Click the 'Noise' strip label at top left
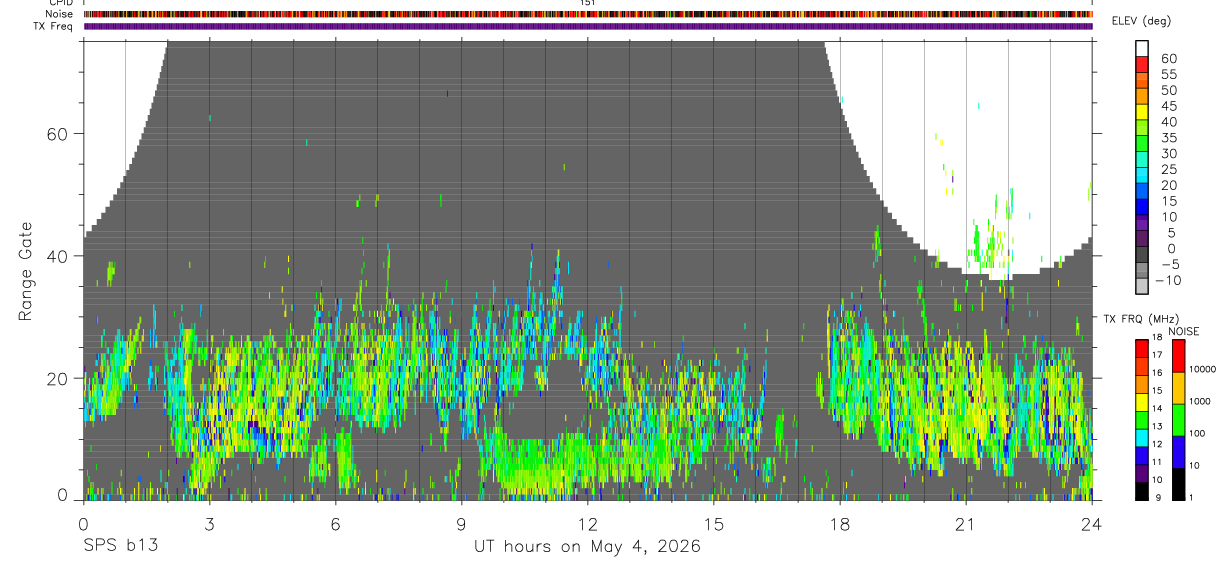The image size is (1228, 567). (59, 14)
